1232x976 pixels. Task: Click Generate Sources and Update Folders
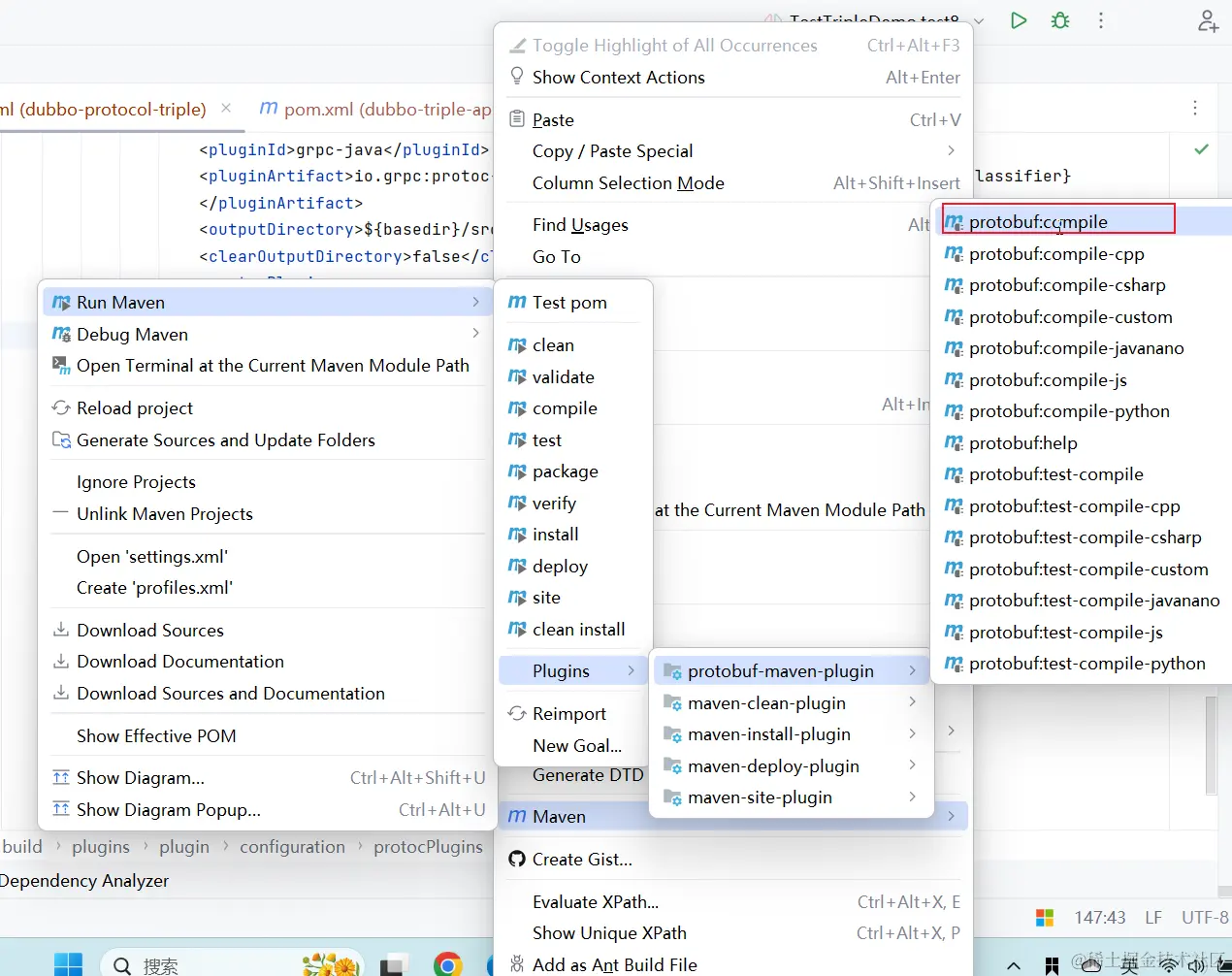click(266, 440)
